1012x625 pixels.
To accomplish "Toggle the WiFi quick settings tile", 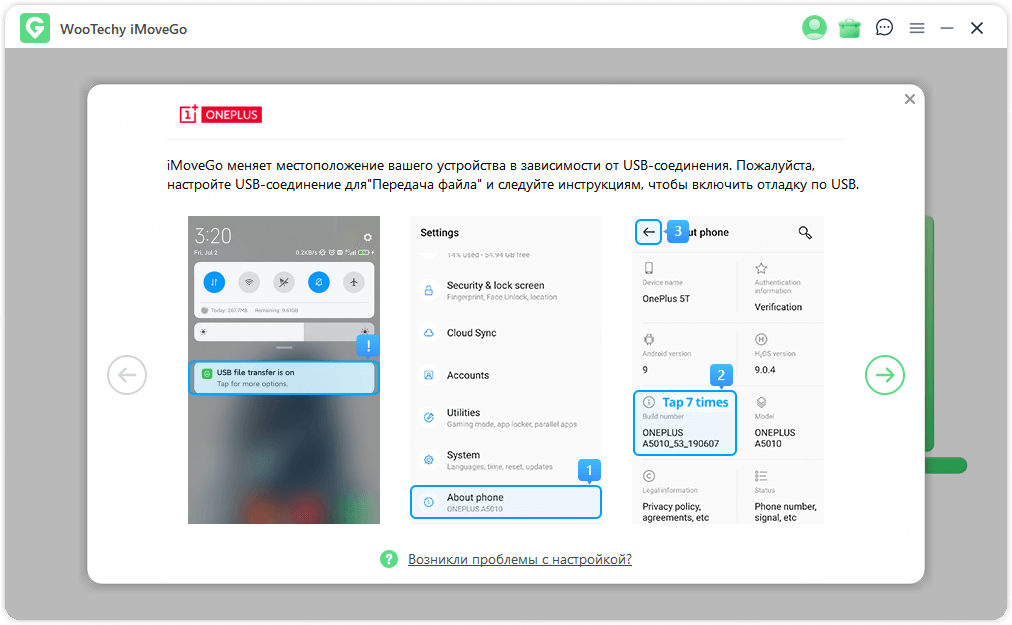I will (249, 283).
